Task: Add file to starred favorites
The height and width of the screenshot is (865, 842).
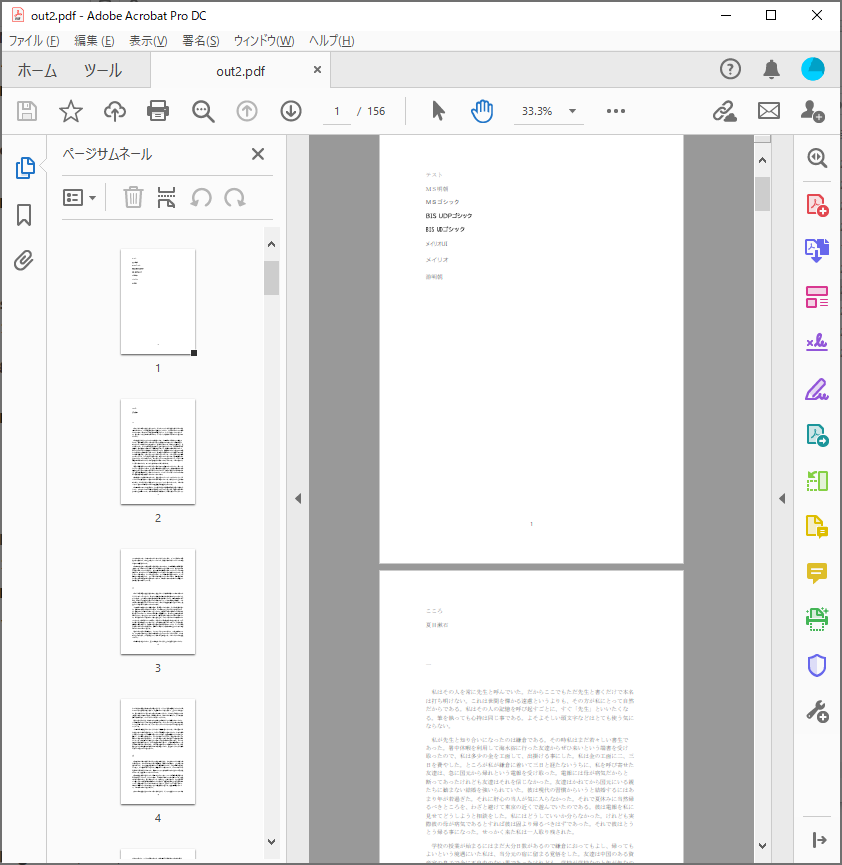Action: pos(71,111)
